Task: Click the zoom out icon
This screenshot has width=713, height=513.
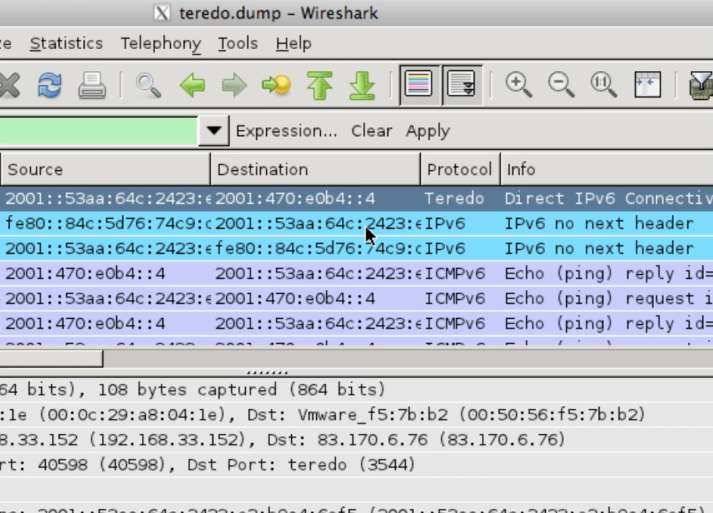Action: [561, 85]
